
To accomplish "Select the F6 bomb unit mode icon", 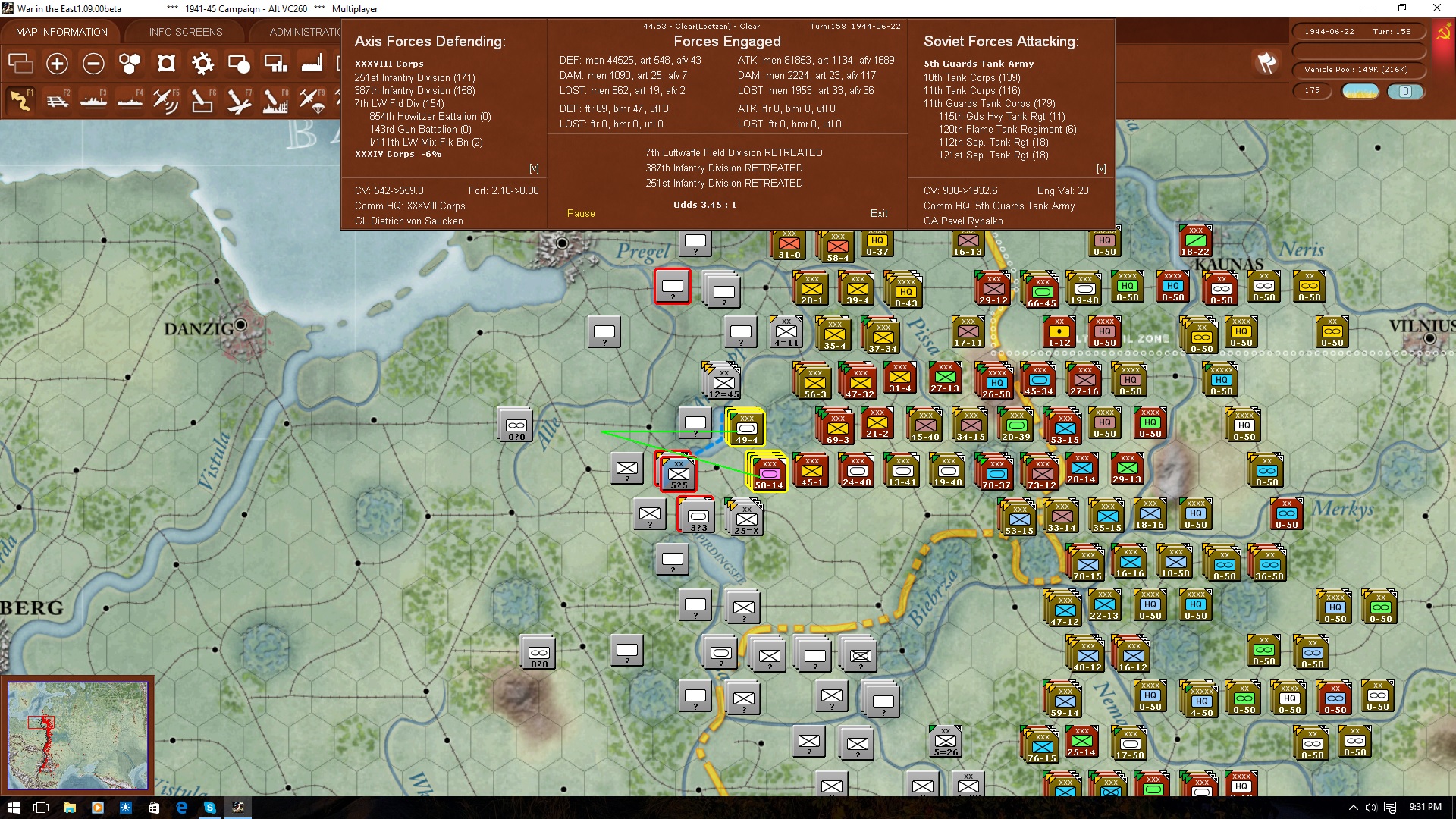I will pyautogui.click(x=202, y=100).
